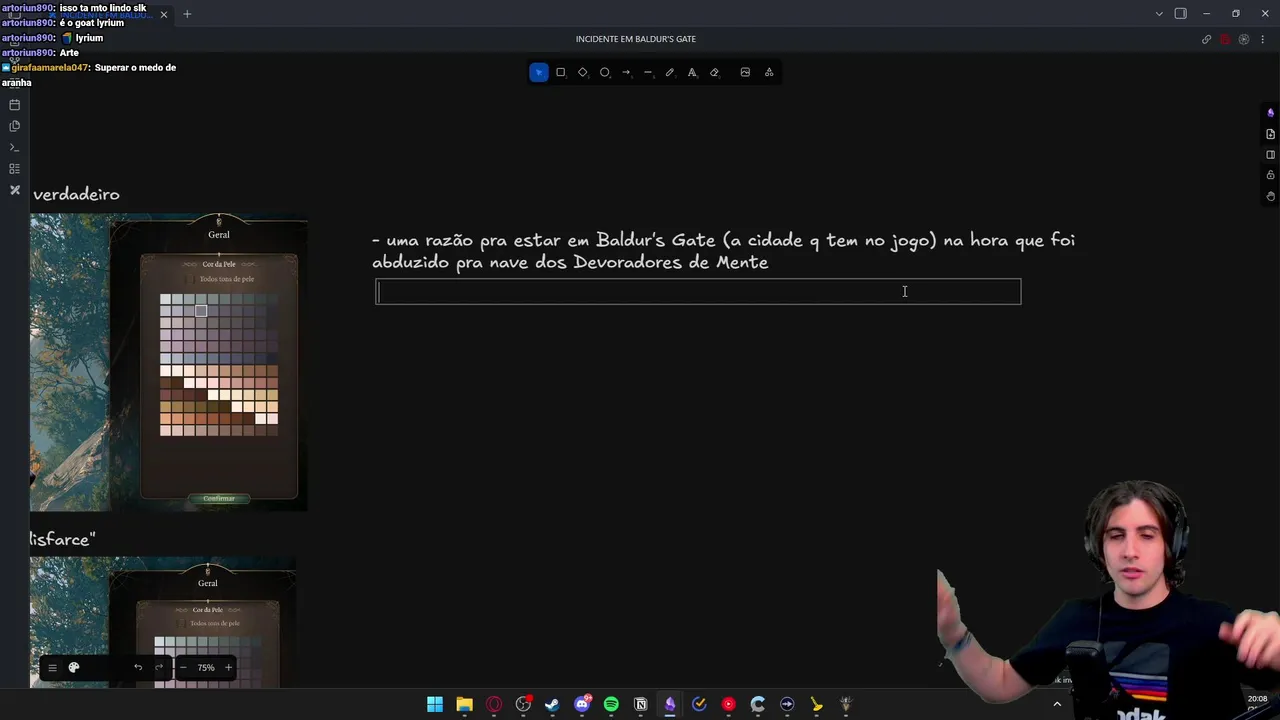Viewport: 1280px width, 720px height.
Task: Open the list view sidebar icon
Action: click(x=14, y=169)
